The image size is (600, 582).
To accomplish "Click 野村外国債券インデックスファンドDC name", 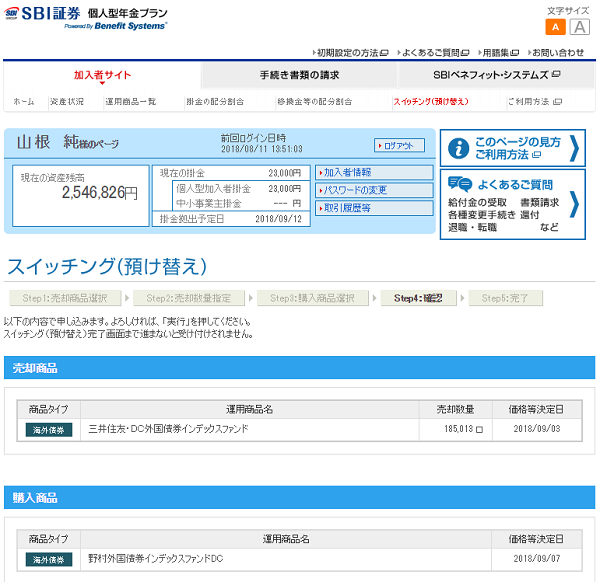I will (155, 559).
